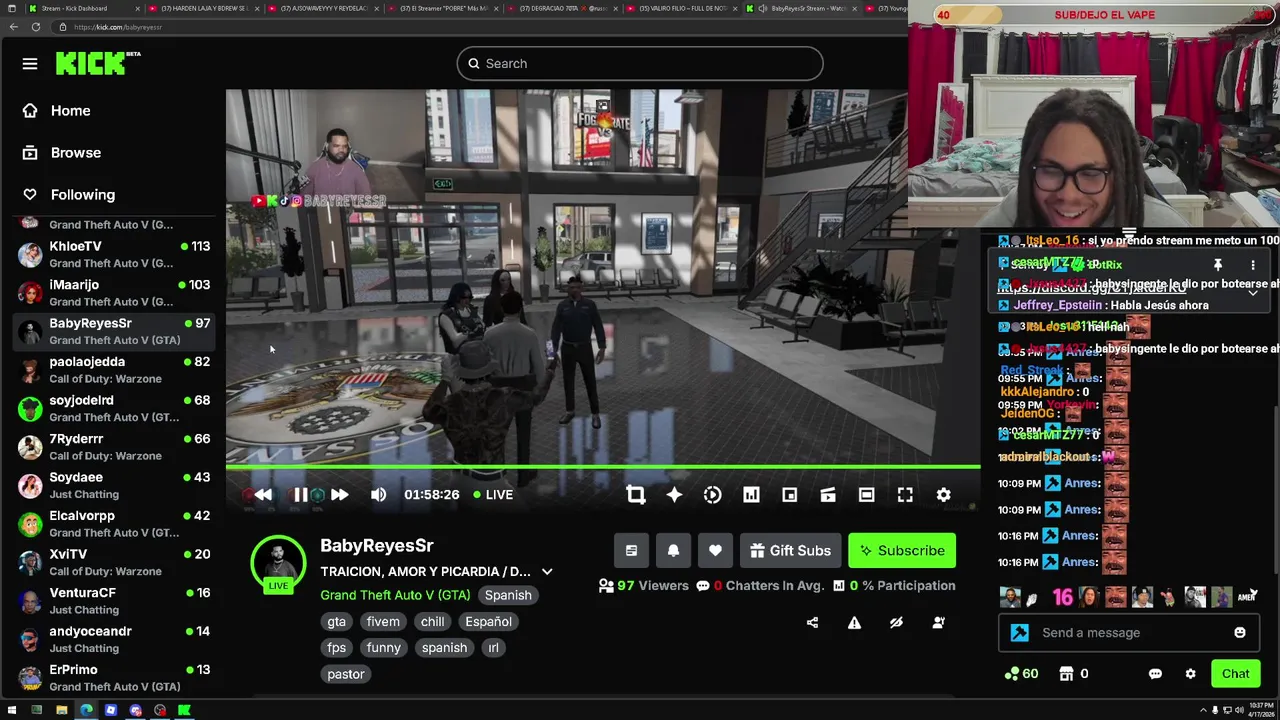1280x720 pixels.
Task: Open the hamburger menu beside Kick logo
Action: [30, 64]
